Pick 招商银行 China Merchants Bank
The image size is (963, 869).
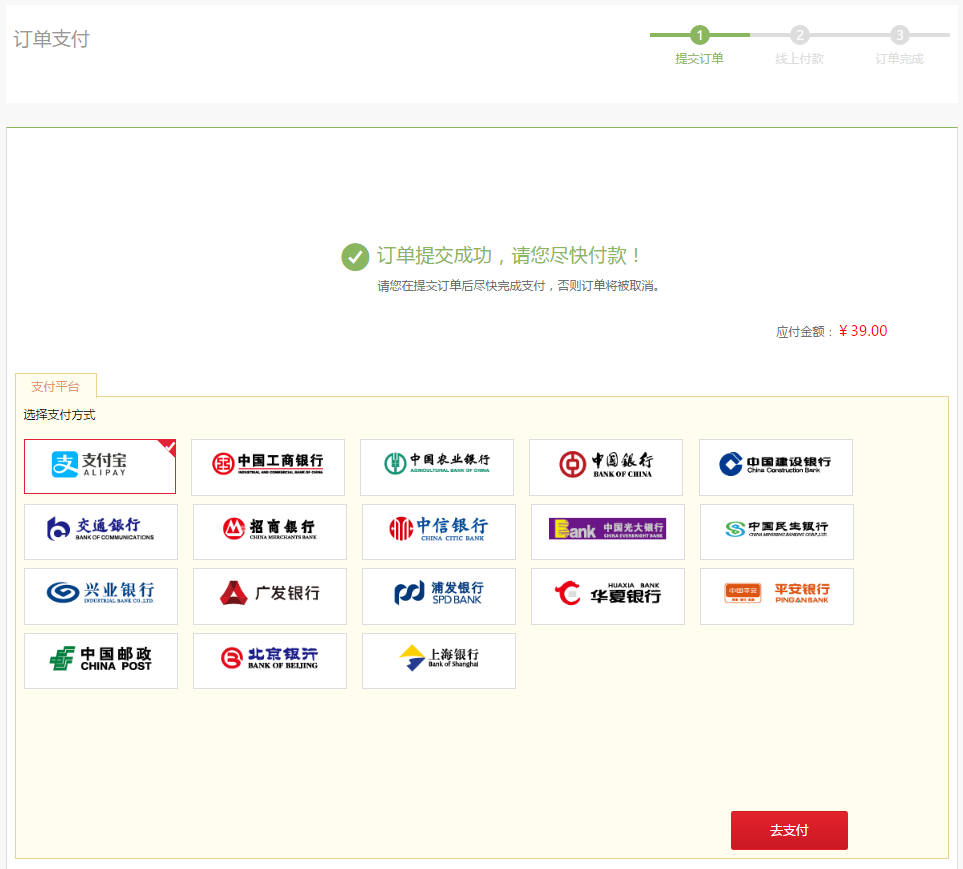pyautogui.click(x=270, y=532)
